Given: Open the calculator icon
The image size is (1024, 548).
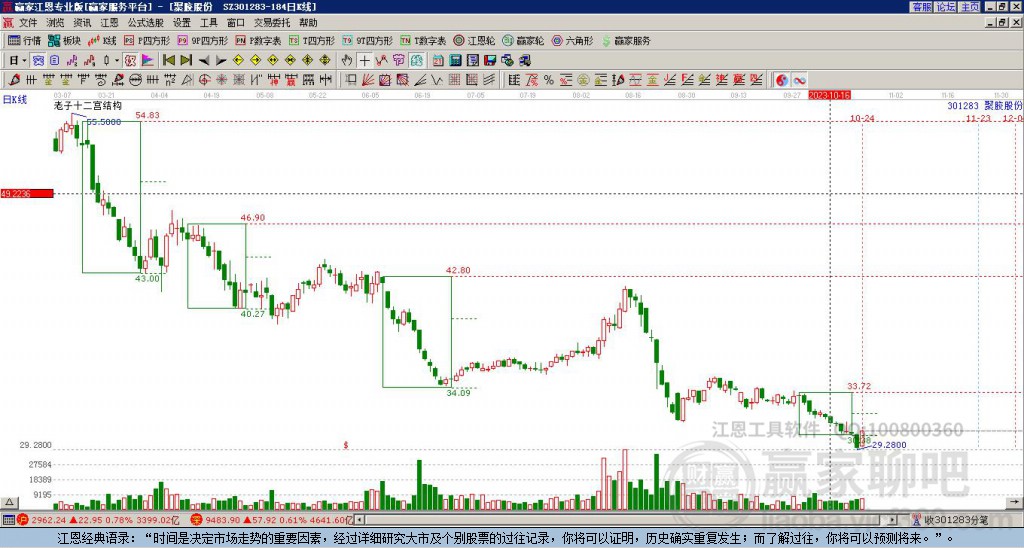Looking at the screenshot, I should pos(455,61).
